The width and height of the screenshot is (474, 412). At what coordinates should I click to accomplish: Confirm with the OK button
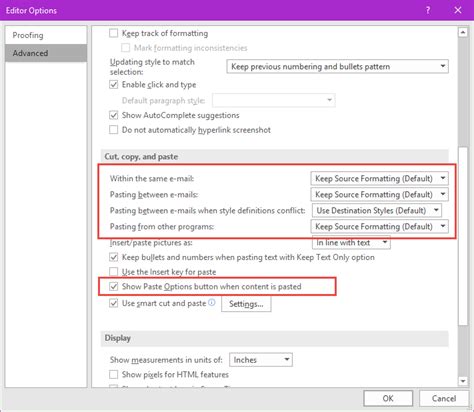pos(388,398)
